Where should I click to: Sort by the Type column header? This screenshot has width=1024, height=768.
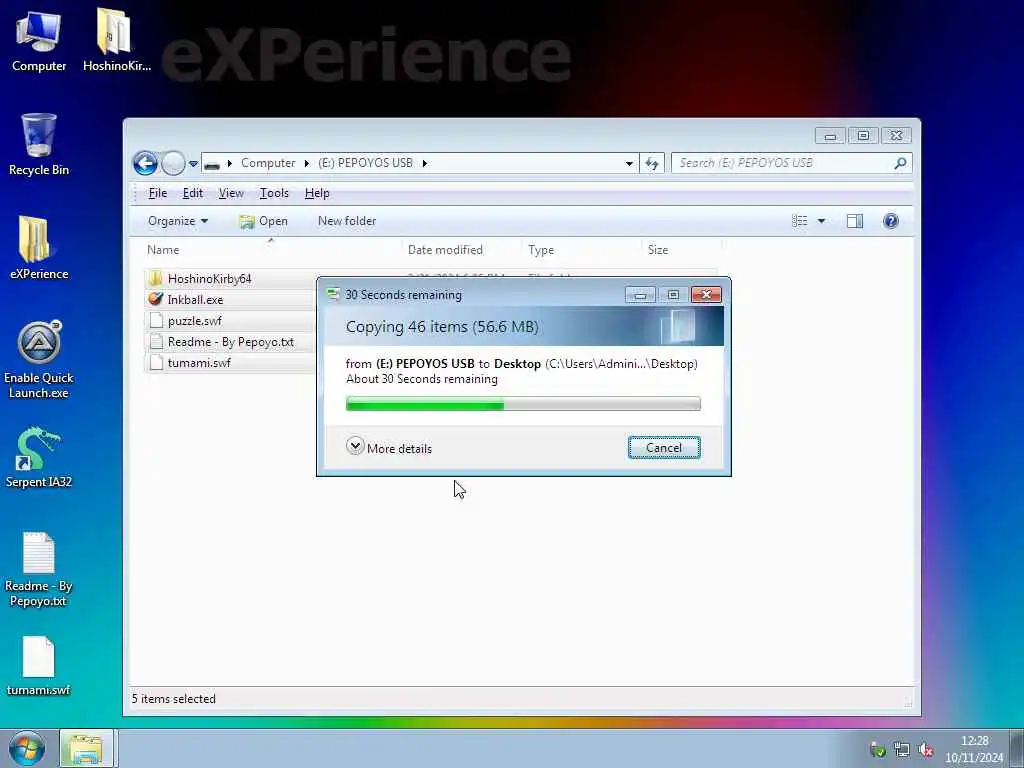581,250
